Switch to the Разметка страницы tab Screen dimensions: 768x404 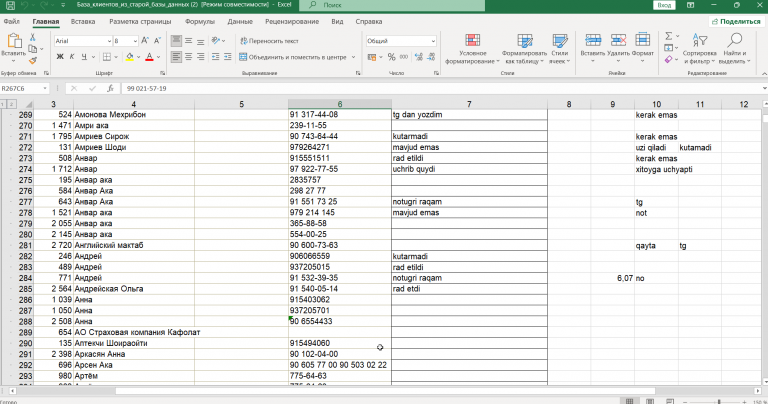140,22
